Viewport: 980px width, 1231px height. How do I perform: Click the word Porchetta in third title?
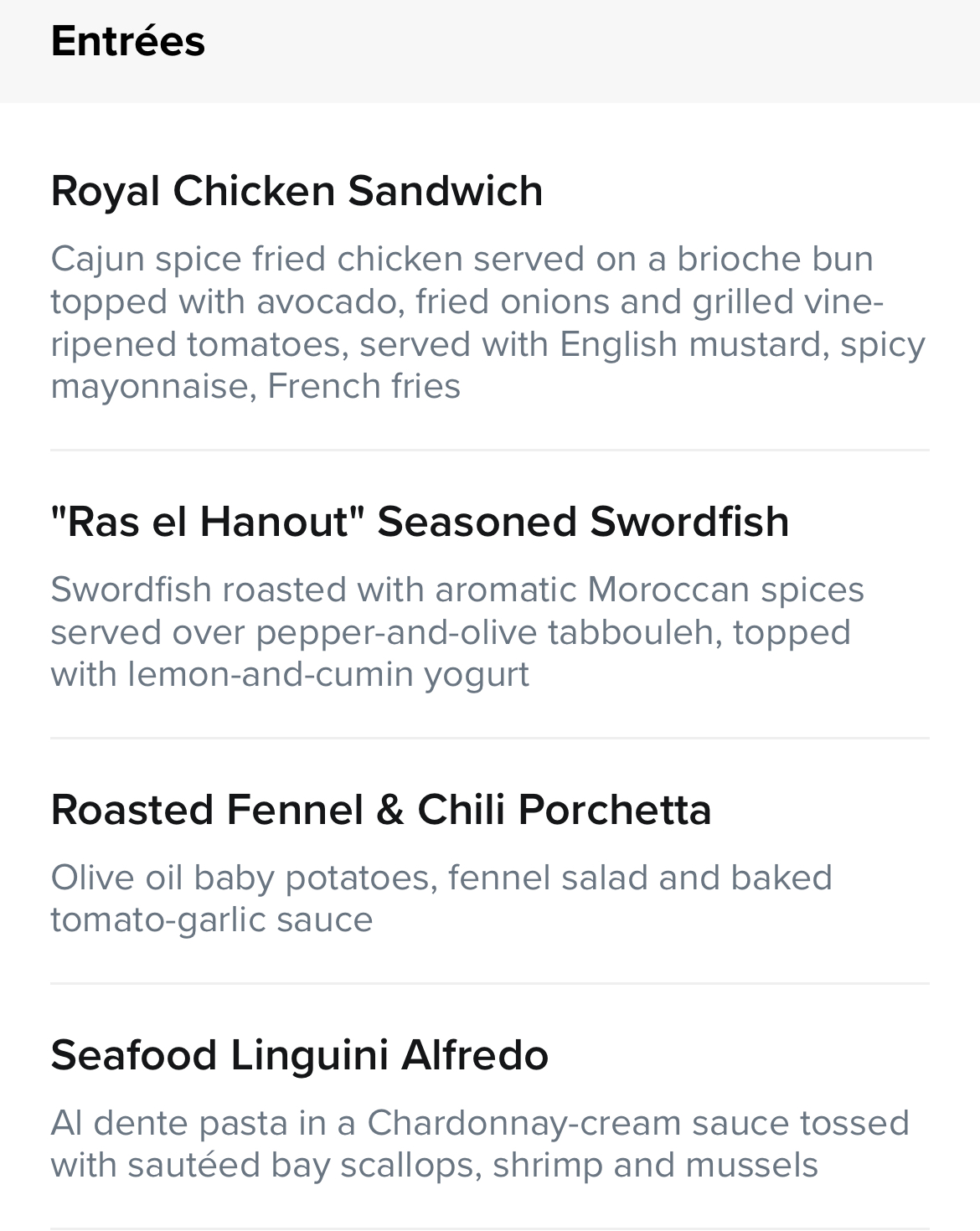click(x=615, y=810)
